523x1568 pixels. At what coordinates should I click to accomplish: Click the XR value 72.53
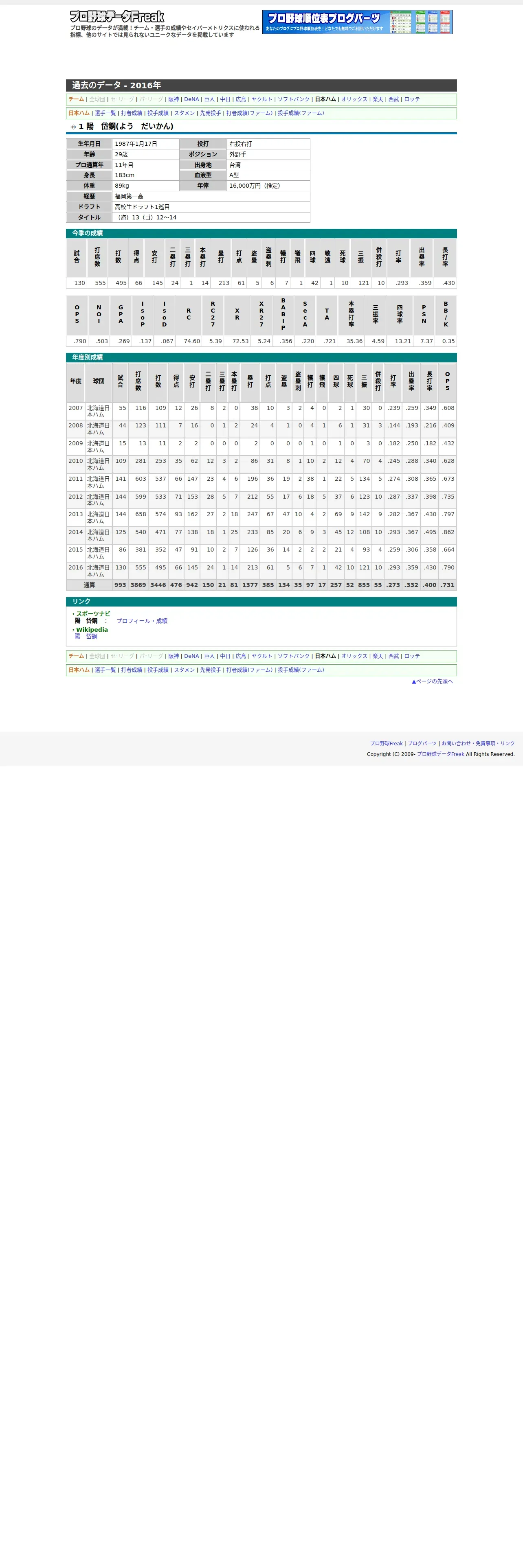point(240,342)
